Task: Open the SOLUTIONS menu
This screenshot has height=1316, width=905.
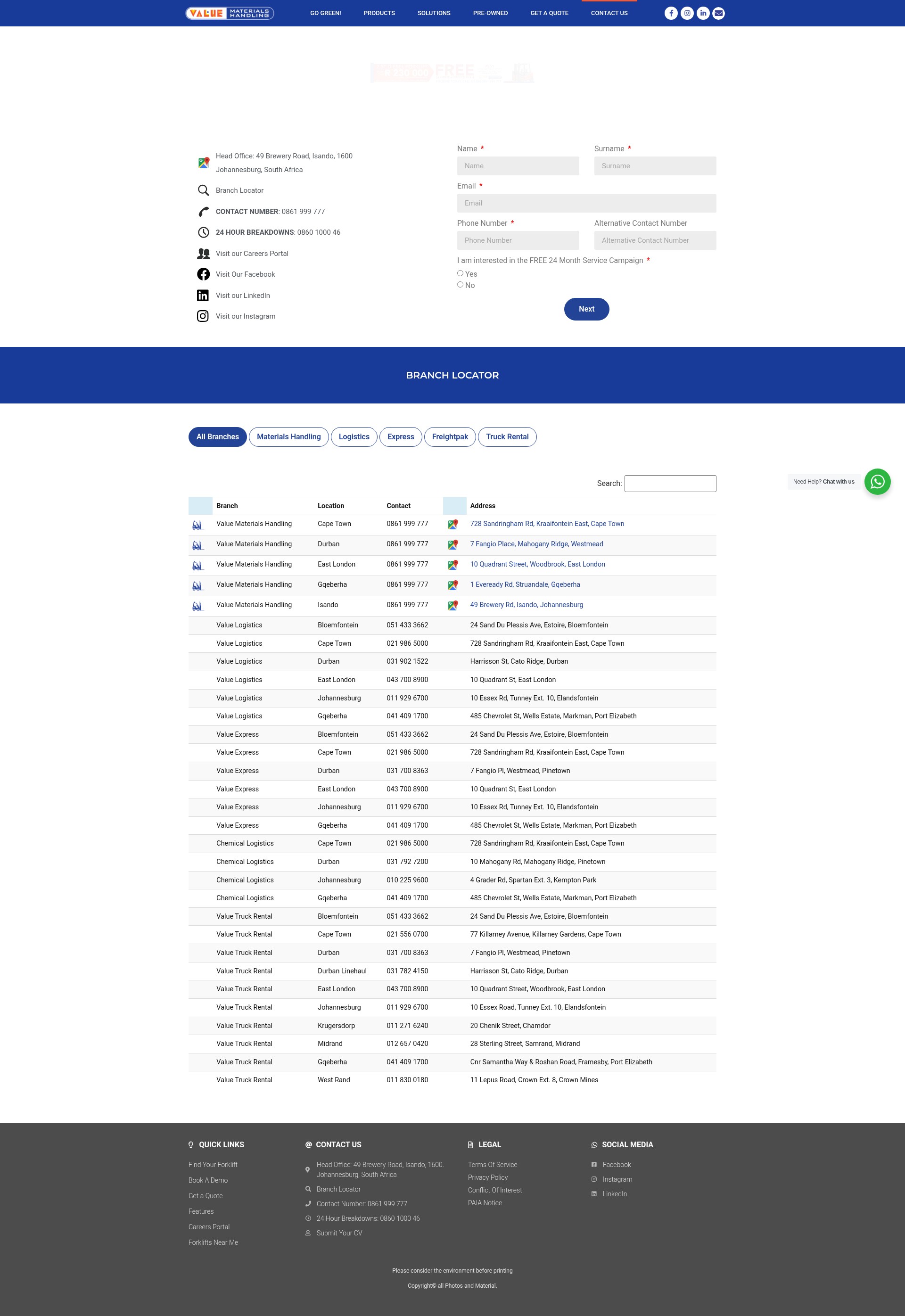Action: click(434, 13)
